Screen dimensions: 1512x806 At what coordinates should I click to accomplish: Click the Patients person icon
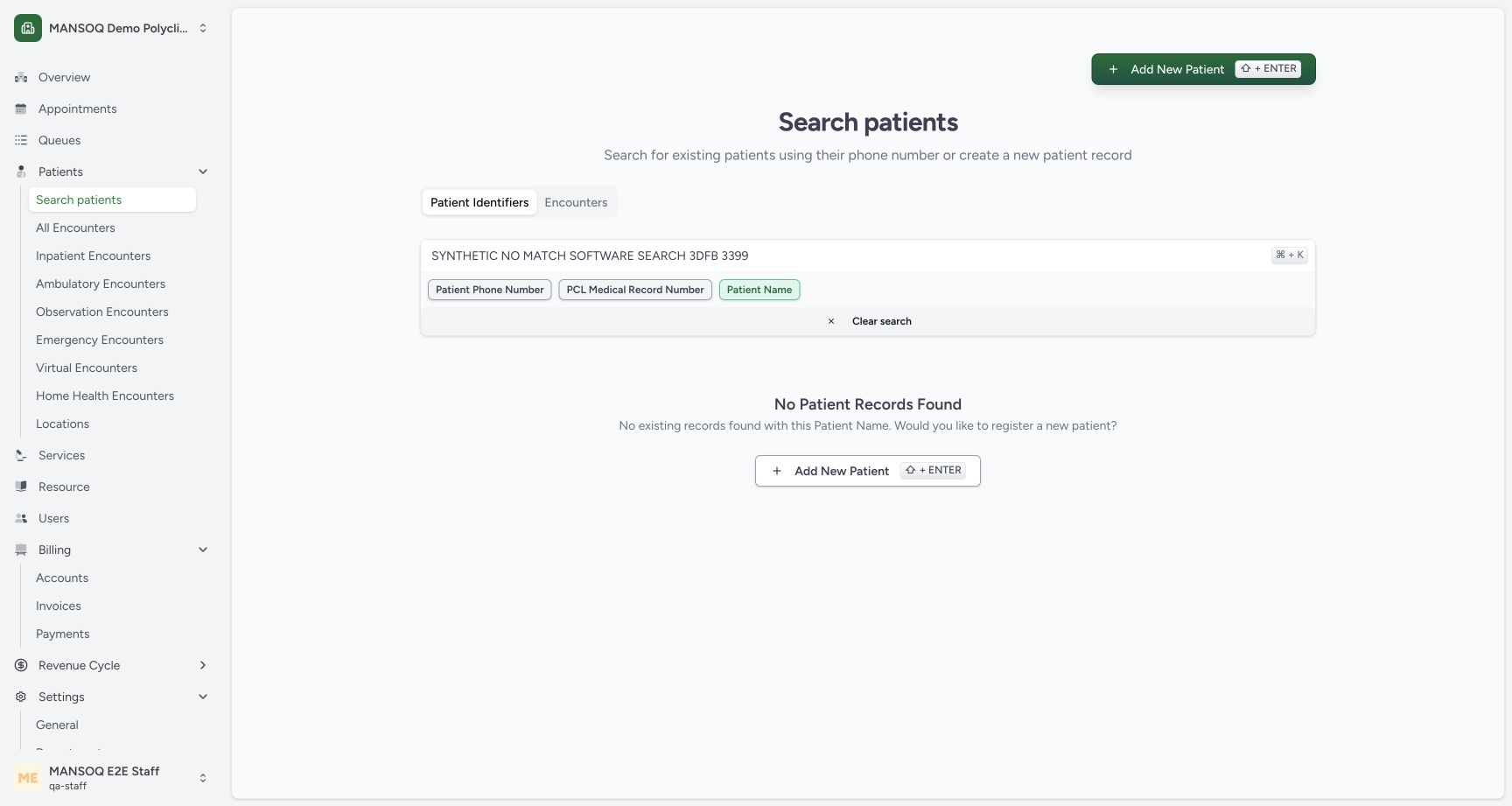click(x=21, y=172)
